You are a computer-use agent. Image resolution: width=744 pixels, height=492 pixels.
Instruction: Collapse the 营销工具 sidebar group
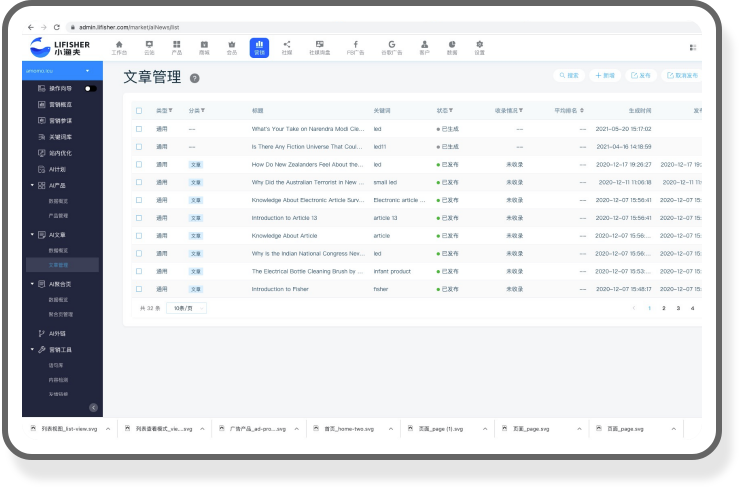tap(32, 349)
